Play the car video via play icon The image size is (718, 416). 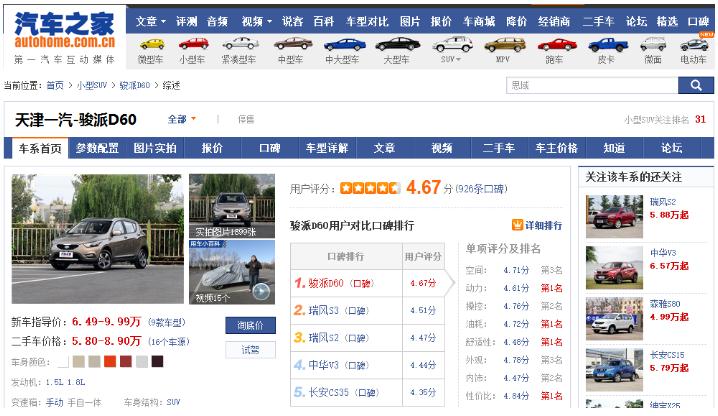click(x=261, y=291)
